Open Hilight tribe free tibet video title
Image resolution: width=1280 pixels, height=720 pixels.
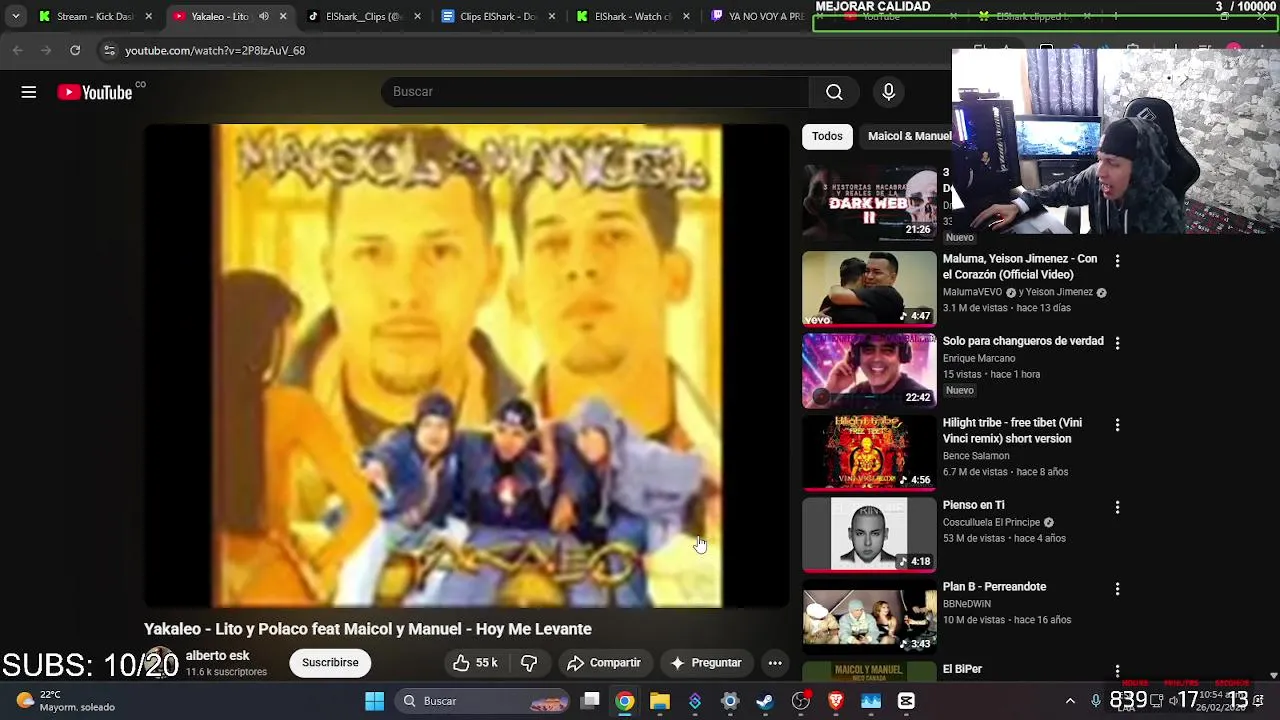(1012, 431)
